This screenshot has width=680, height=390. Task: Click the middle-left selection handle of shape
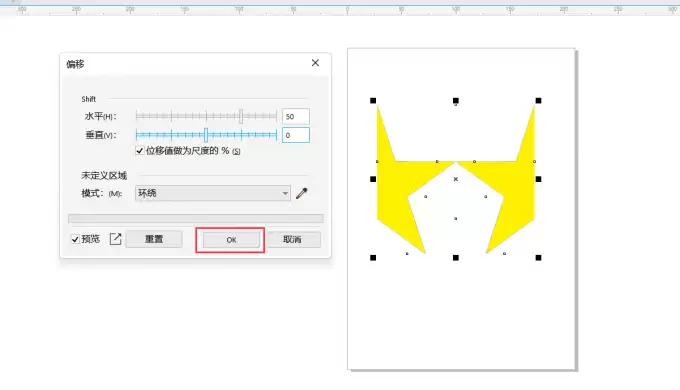[373, 179]
